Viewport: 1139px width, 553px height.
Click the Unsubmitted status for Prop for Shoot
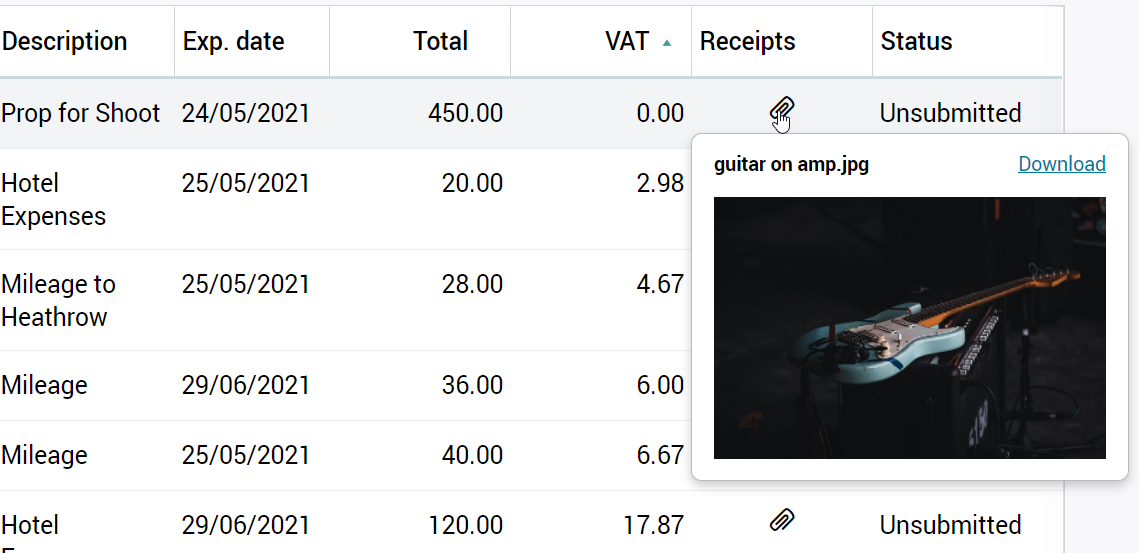point(950,113)
